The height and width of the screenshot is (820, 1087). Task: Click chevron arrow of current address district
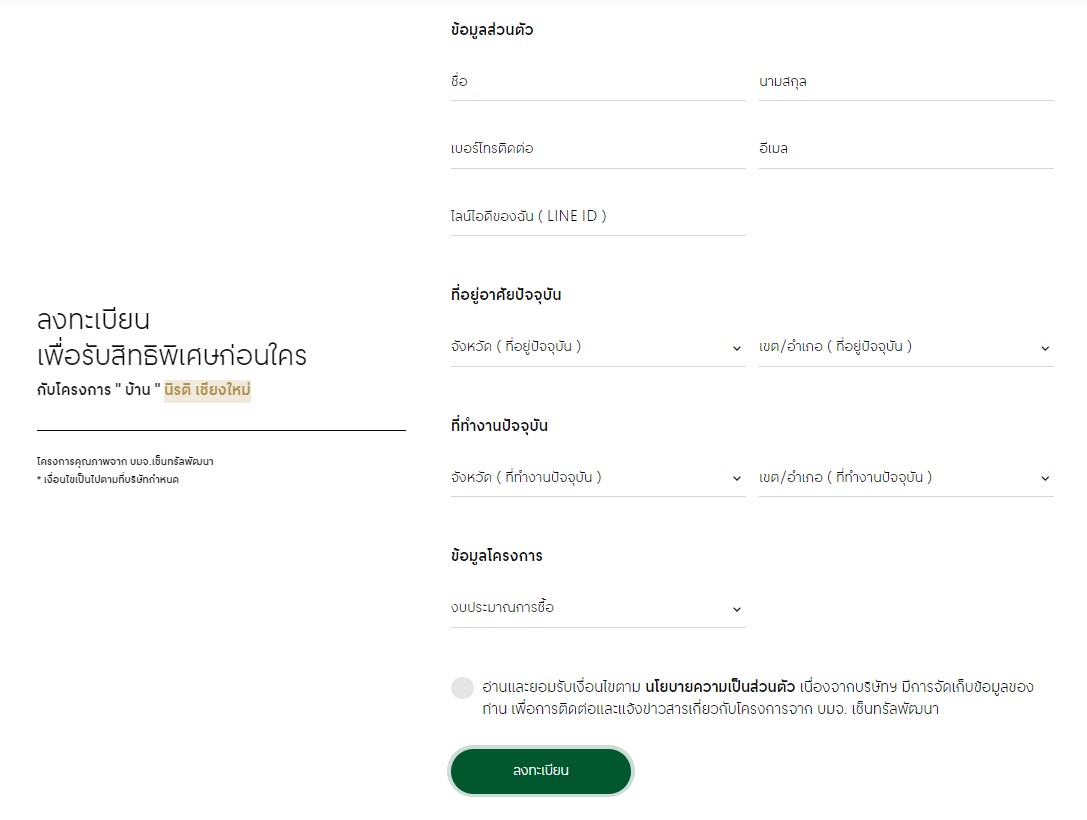coord(1045,348)
